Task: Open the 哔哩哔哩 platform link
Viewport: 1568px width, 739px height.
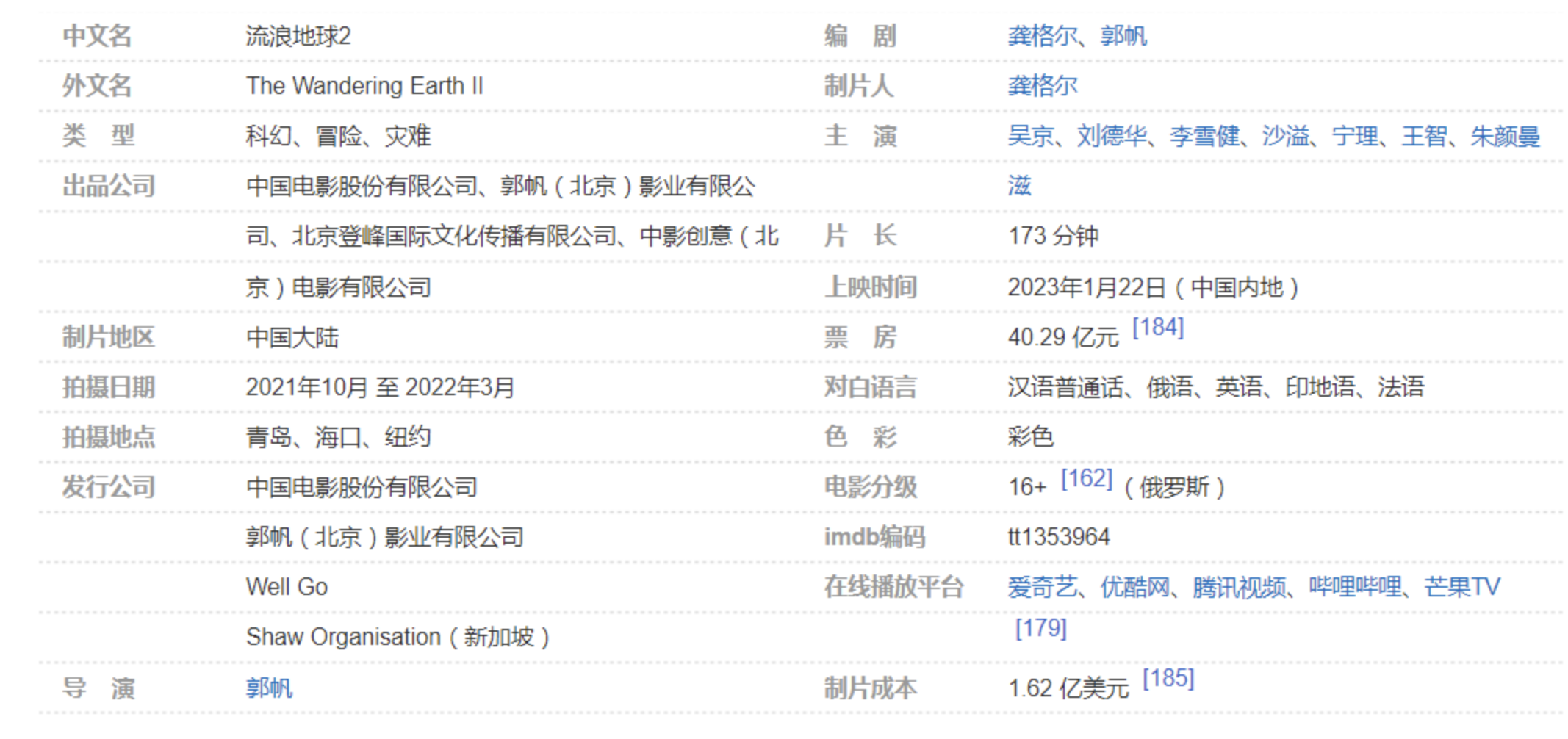Action: (1355, 586)
